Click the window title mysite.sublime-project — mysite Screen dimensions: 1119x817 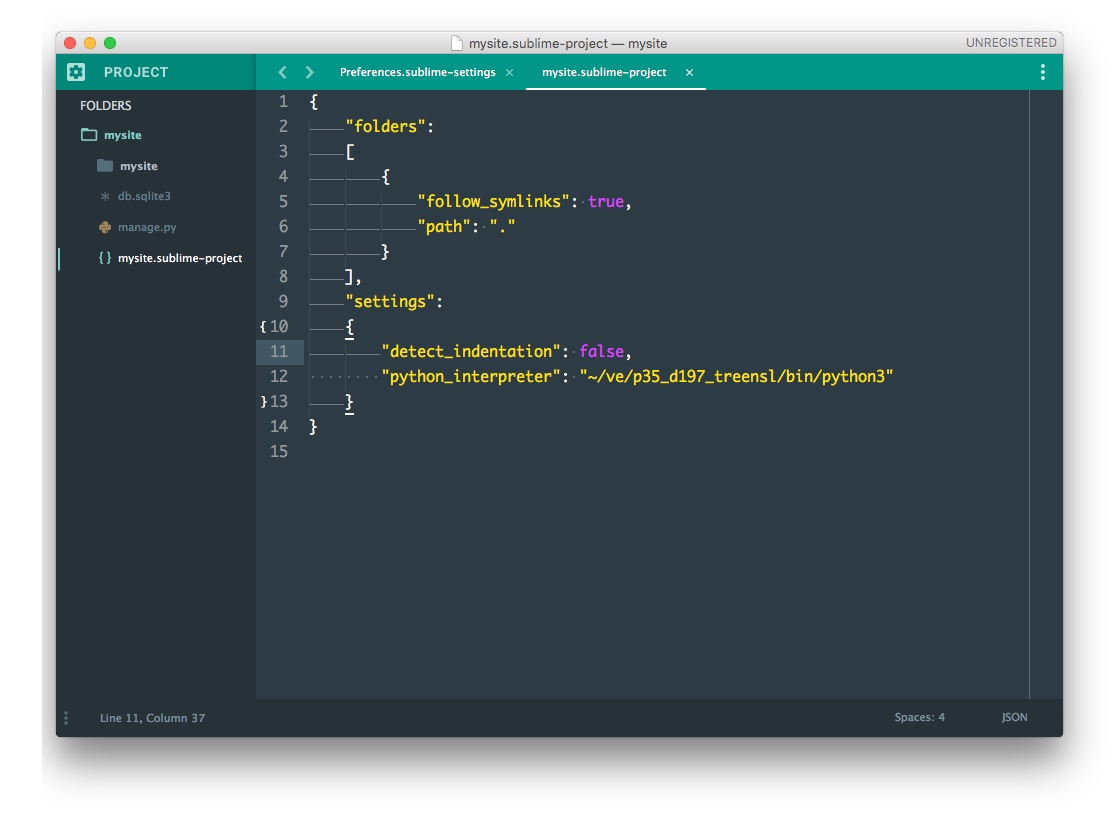click(x=567, y=44)
